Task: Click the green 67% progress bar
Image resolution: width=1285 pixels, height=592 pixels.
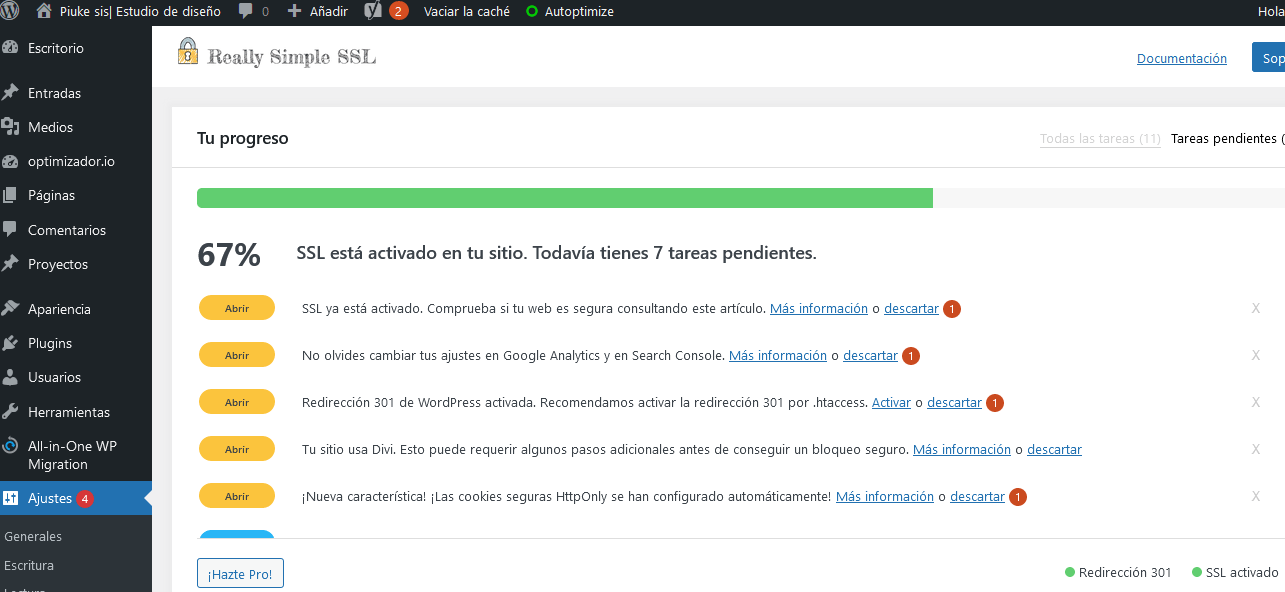Action: 565,198
